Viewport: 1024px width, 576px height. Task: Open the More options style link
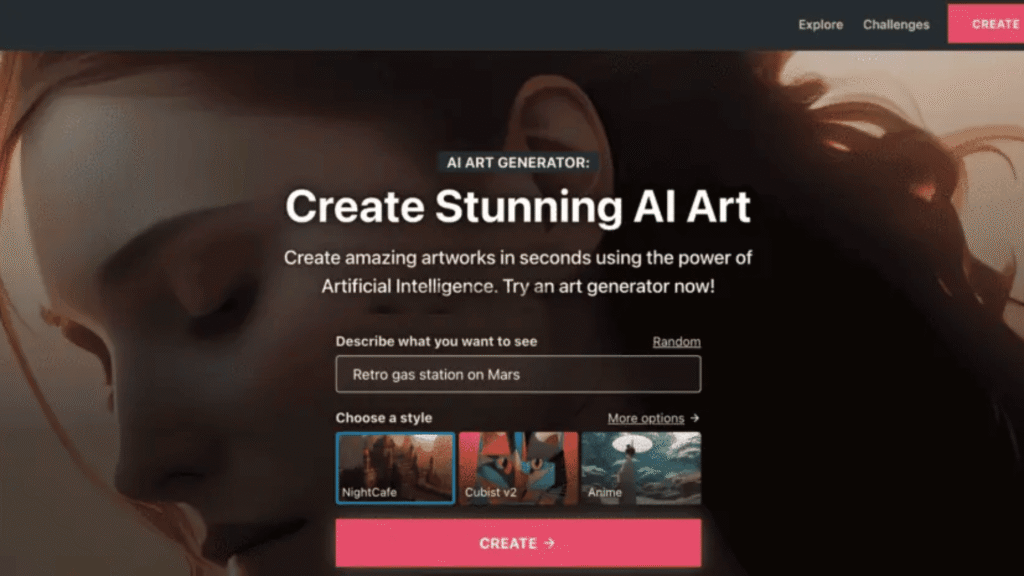pyautogui.click(x=645, y=418)
